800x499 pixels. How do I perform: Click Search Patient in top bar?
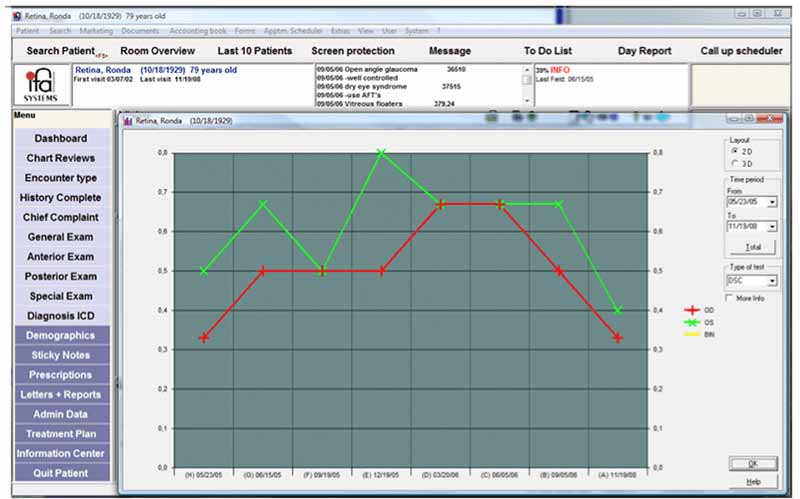coord(61,51)
